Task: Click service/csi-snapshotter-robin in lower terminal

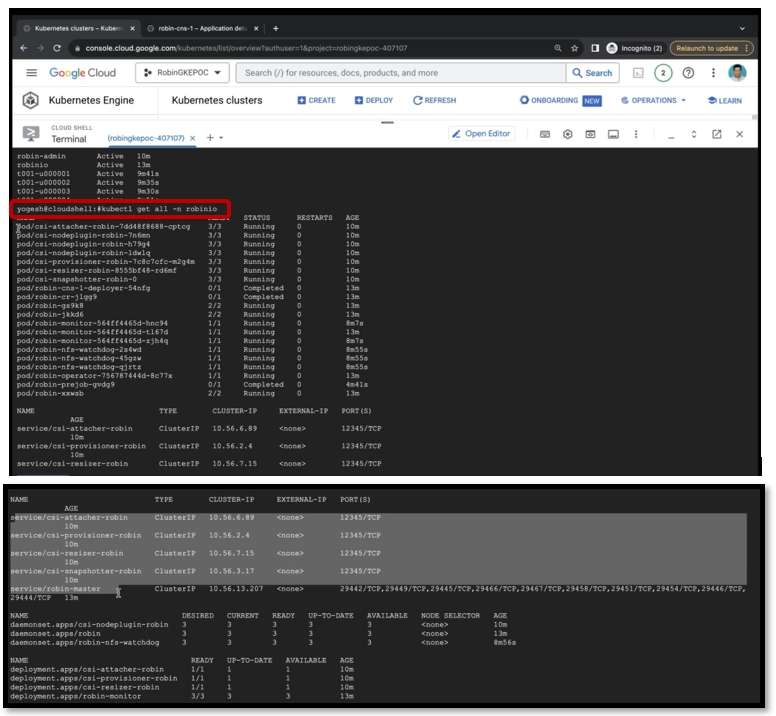Action: pos(76,571)
